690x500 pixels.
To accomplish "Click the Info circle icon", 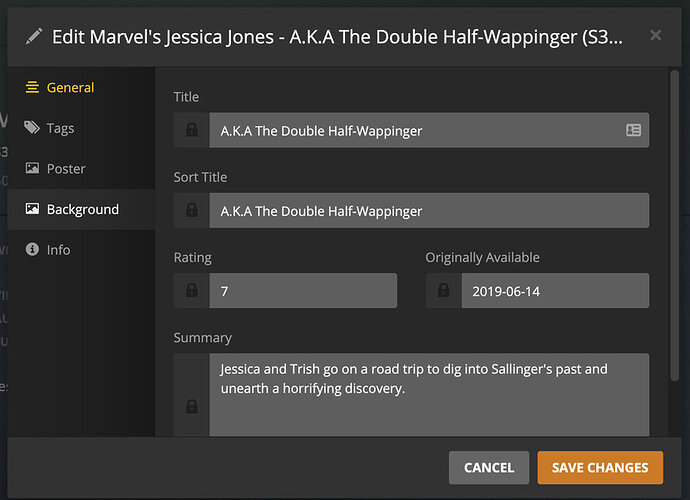I will tap(32, 249).
